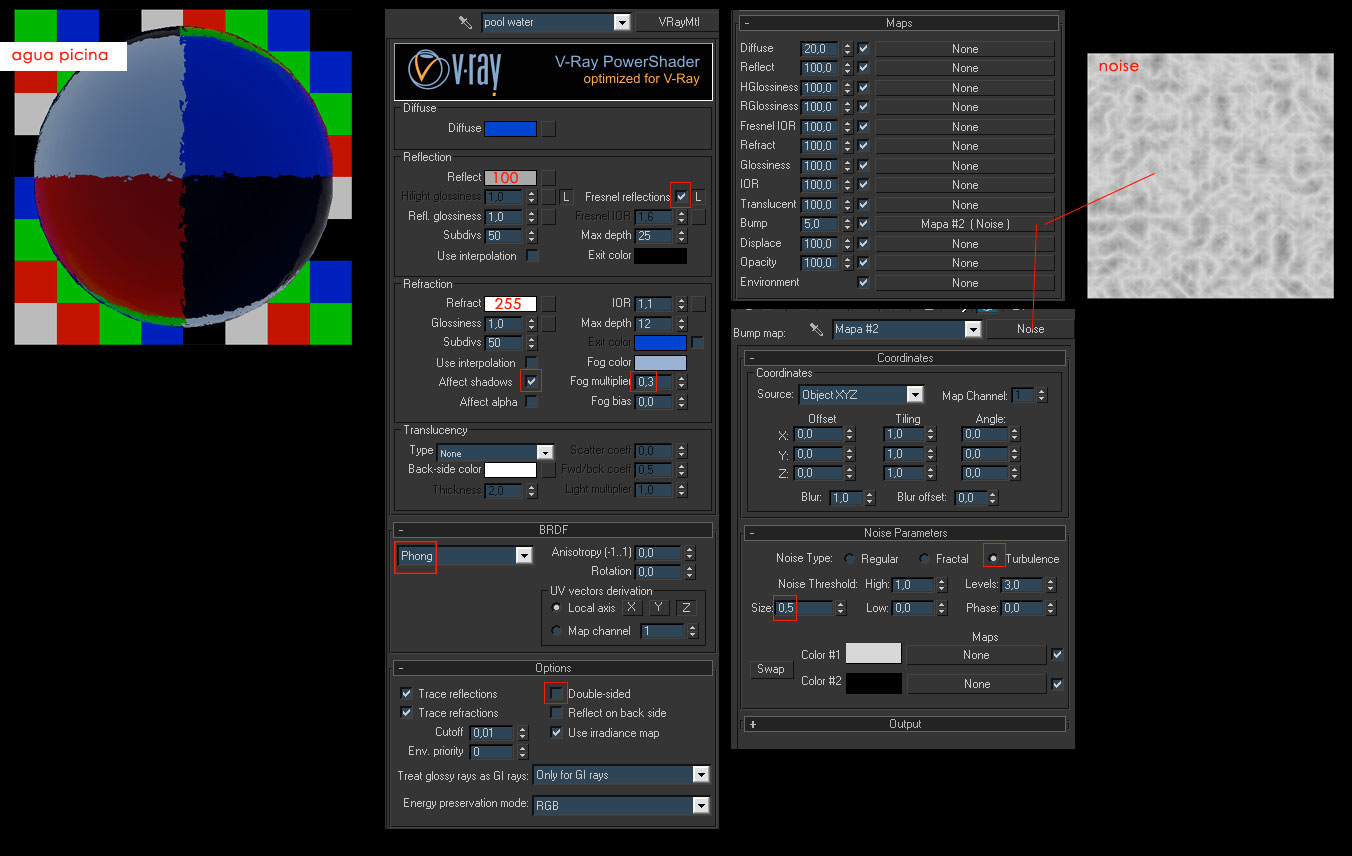Open the Mapa #2 bump map name dropdown
The image size is (1352, 856).
coord(973,329)
